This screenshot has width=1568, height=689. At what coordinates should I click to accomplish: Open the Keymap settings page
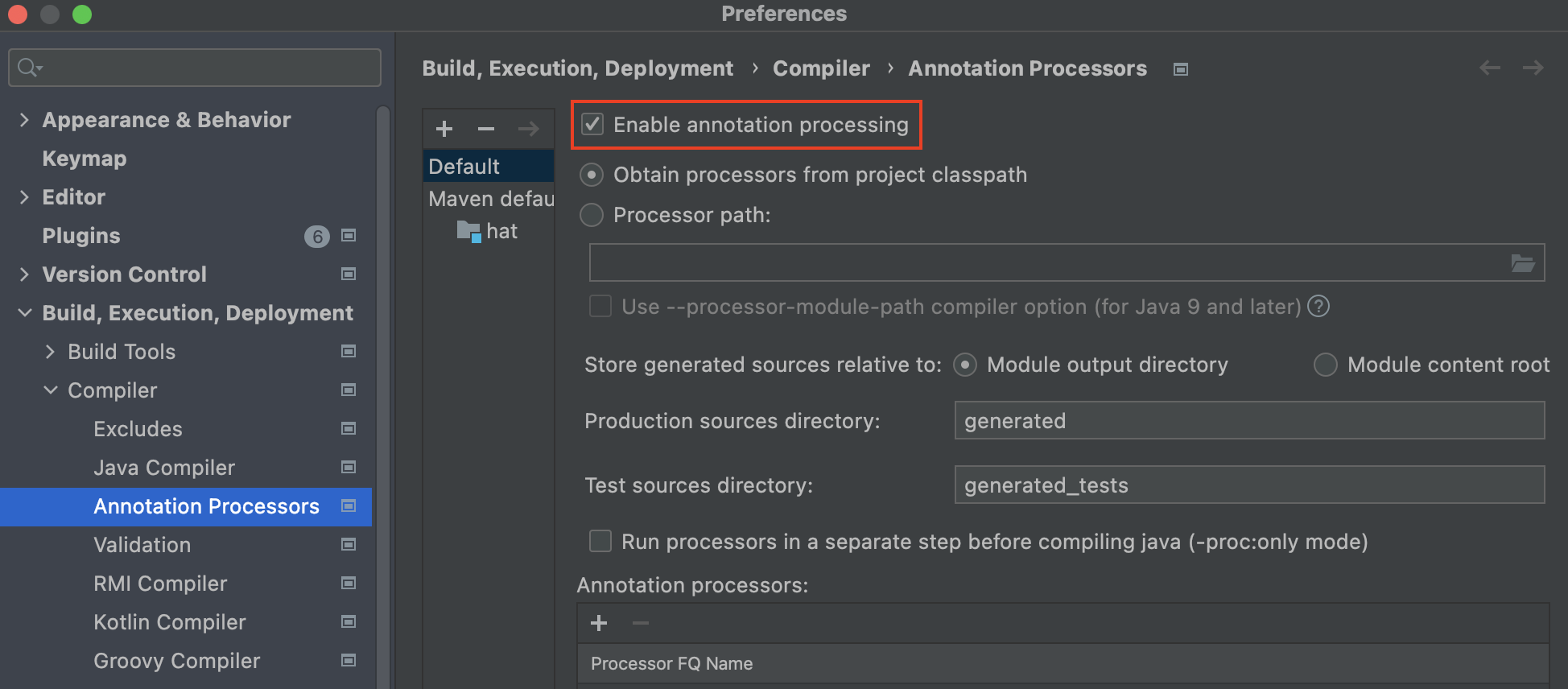click(x=85, y=159)
